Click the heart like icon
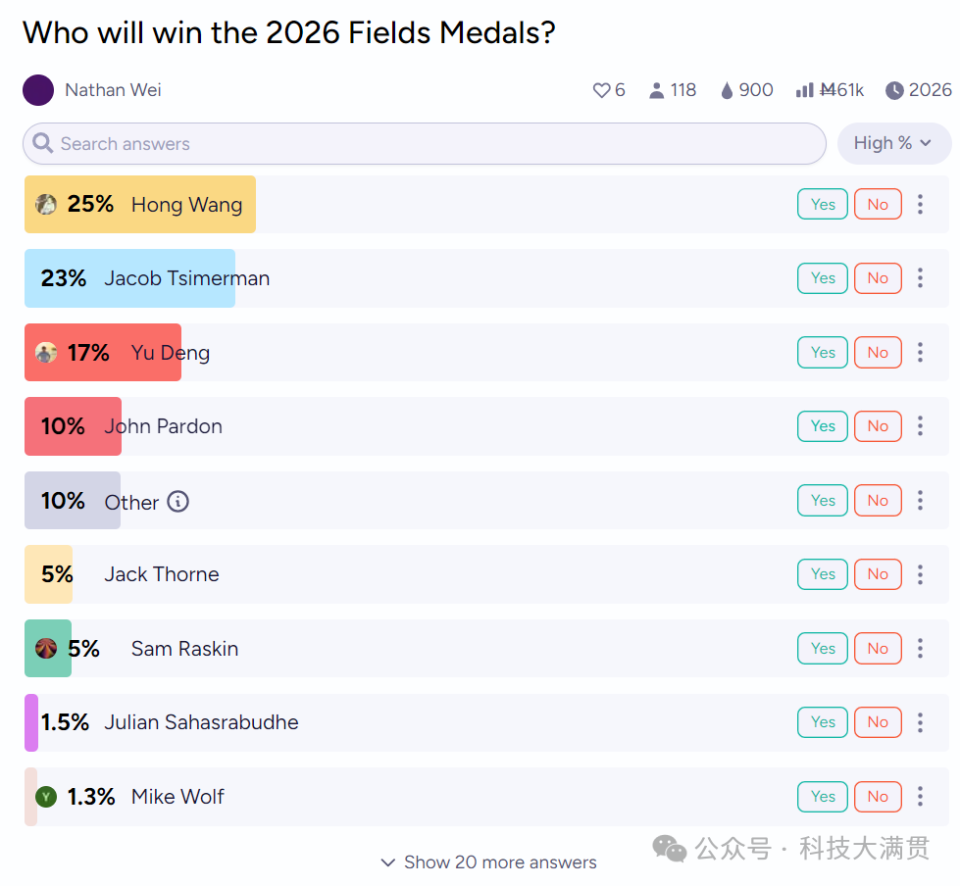Image resolution: width=960 pixels, height=886 pixels. tap(601, 91)
